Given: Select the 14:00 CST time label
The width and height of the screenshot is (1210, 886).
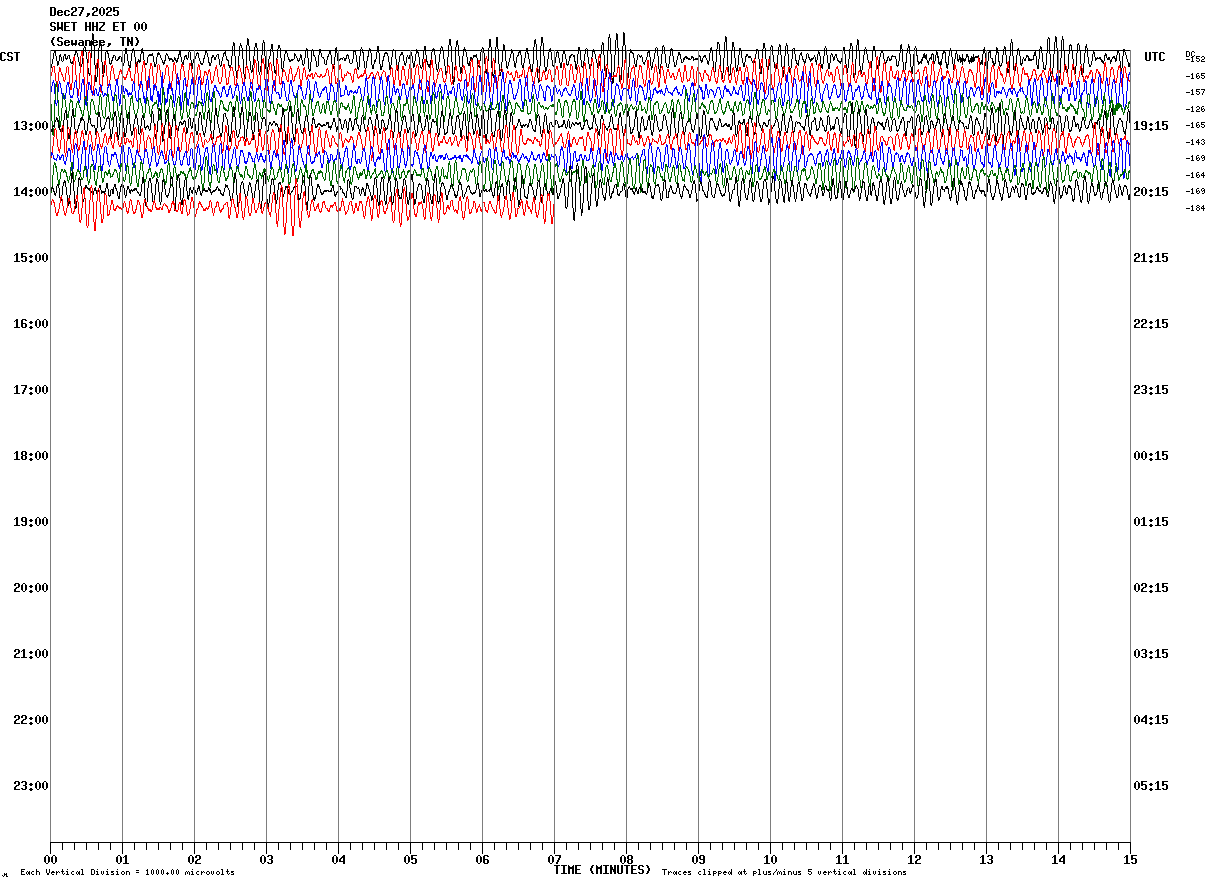Looking at the screenshot, I should click(x=31, y=192).
